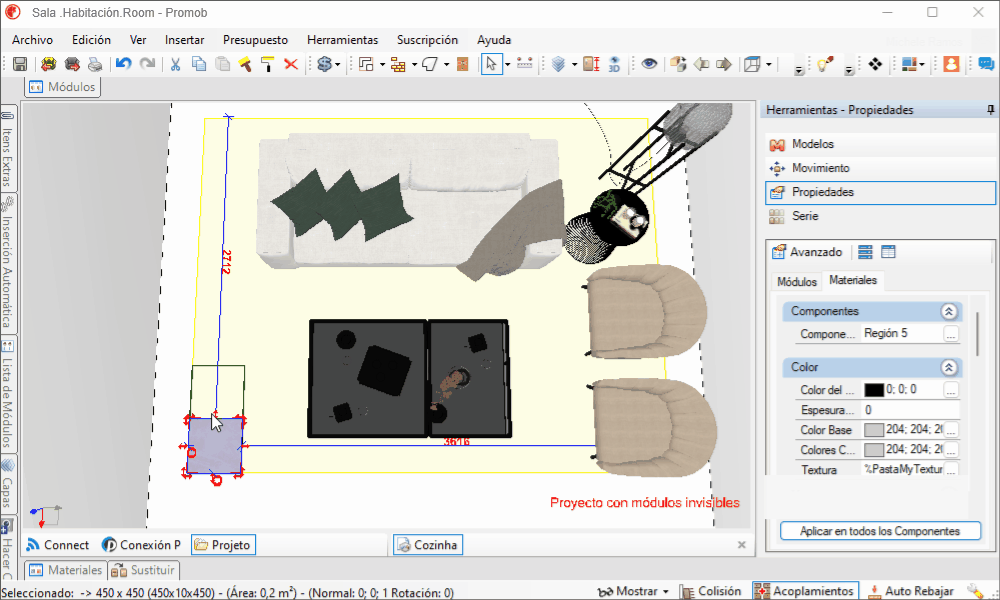This screenshot has width=1000, height=600.
Task: Open the Mostrar dropdown
Action: [x=633, y=591]
